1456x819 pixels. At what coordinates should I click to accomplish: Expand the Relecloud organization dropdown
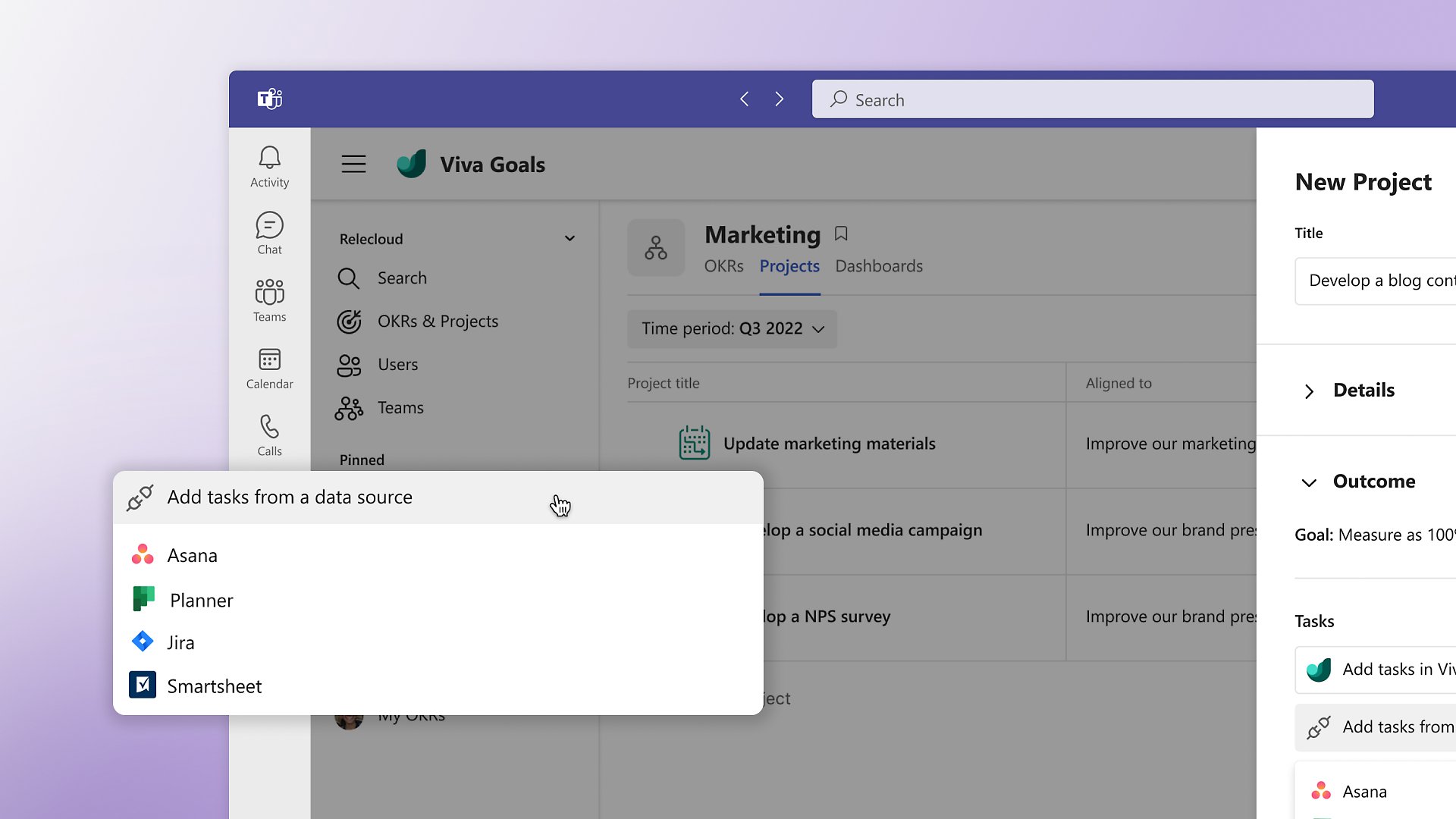tap(570, 238)
